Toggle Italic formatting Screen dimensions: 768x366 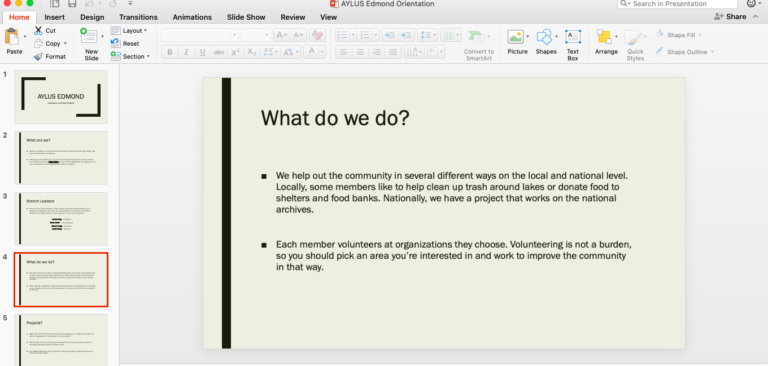186,52
